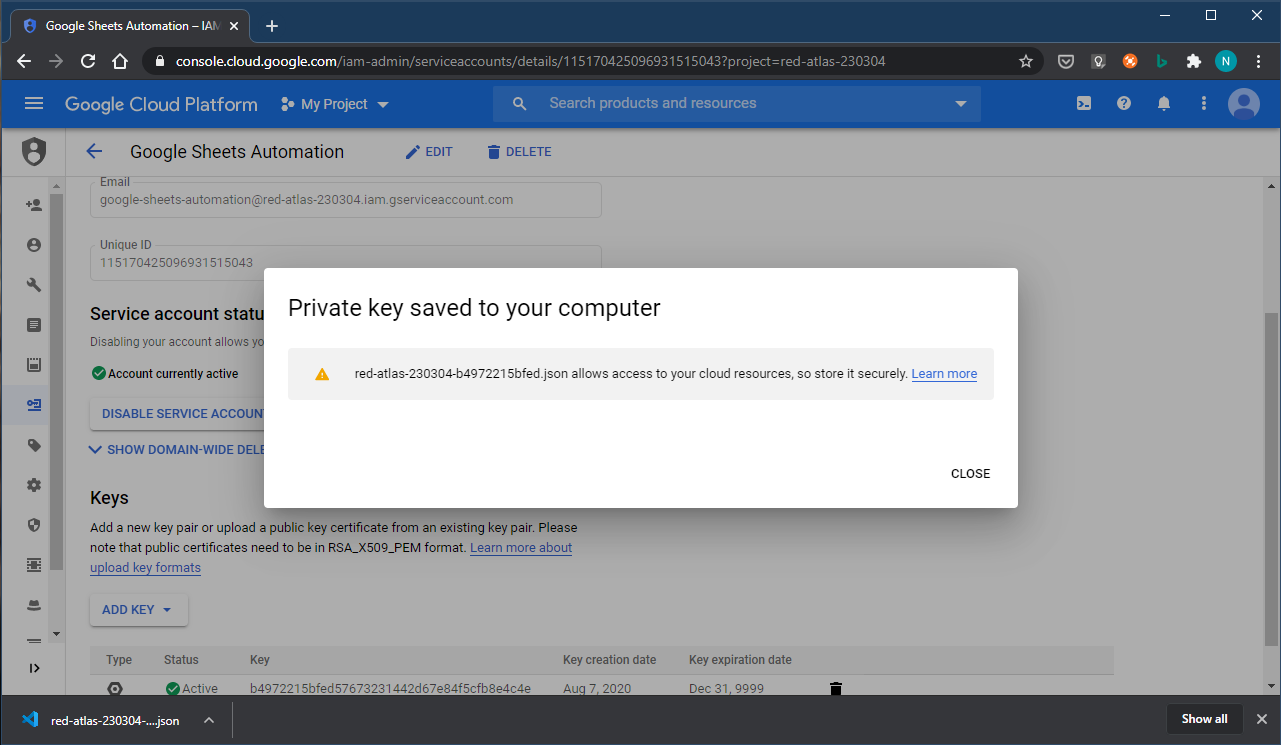Screen dimensions: 1281x745
Task: Click Disable Service Account button
Action: pos(177,414)
